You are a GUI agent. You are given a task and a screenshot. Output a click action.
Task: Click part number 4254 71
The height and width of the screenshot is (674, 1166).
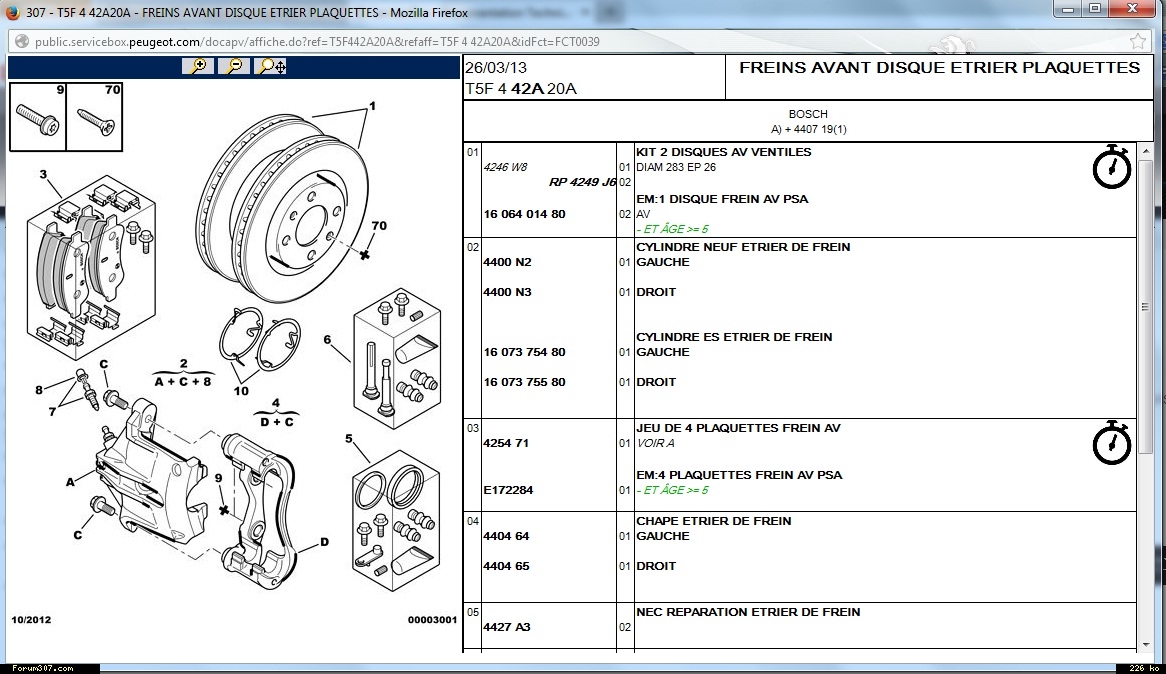click(x=506, y=443)
